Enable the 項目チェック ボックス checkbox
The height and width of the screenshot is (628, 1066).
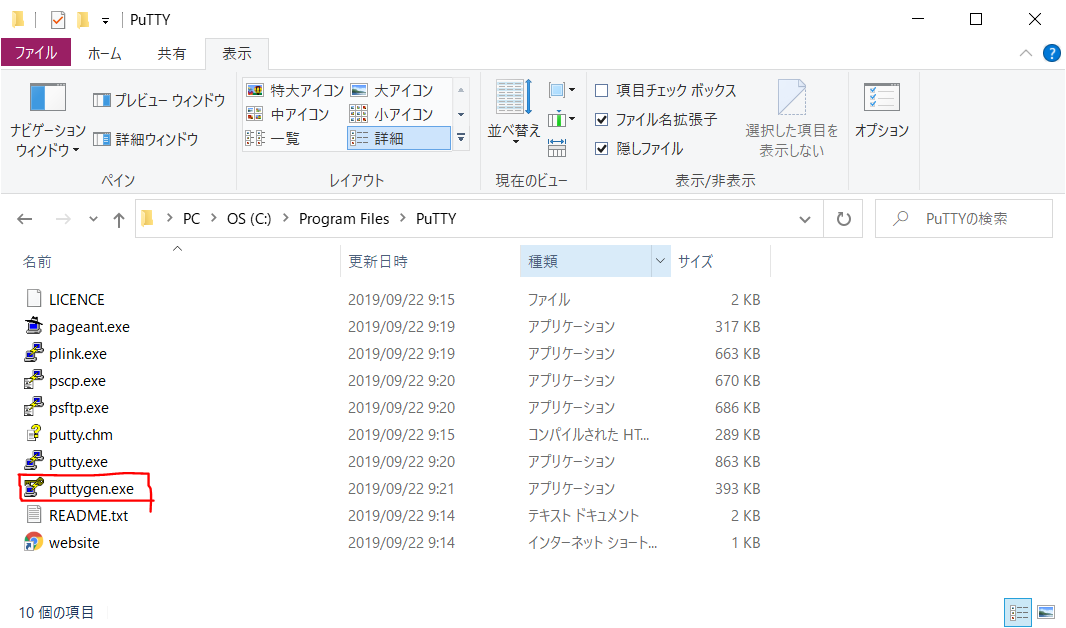[601, 90]
